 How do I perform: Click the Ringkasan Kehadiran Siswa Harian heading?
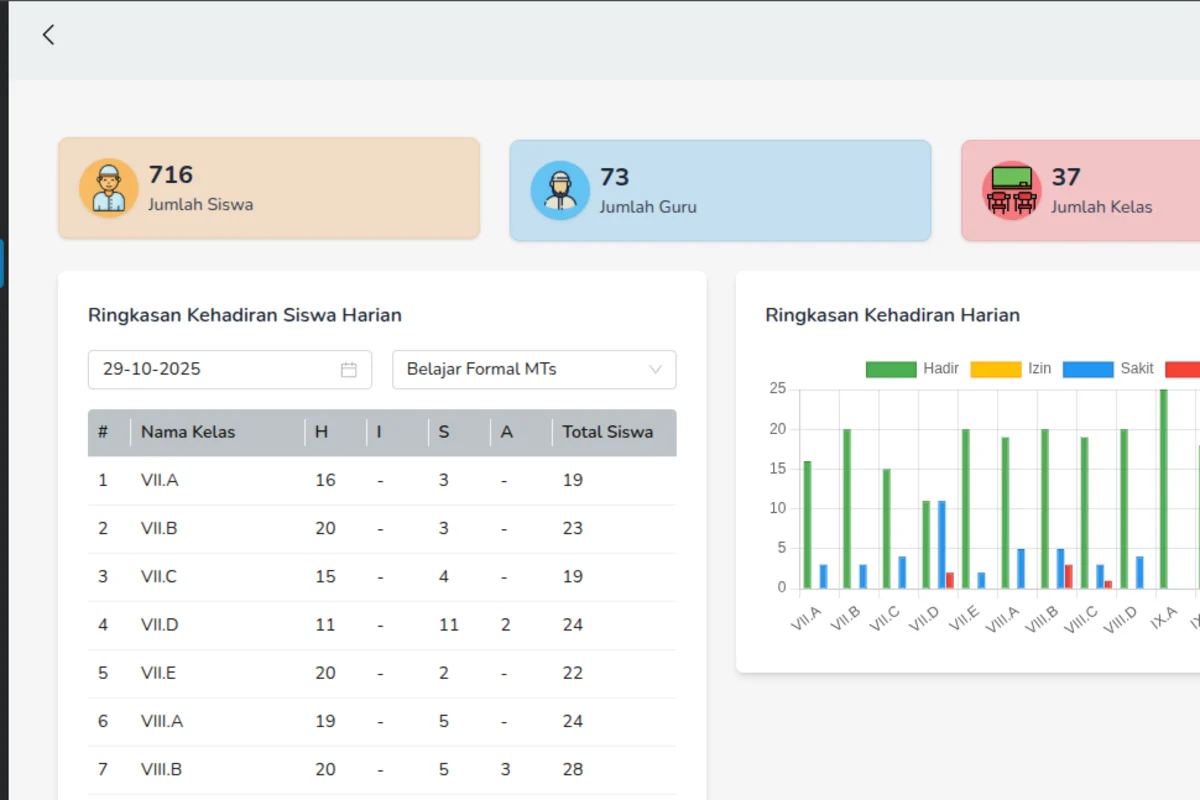(x=245, y=315)
